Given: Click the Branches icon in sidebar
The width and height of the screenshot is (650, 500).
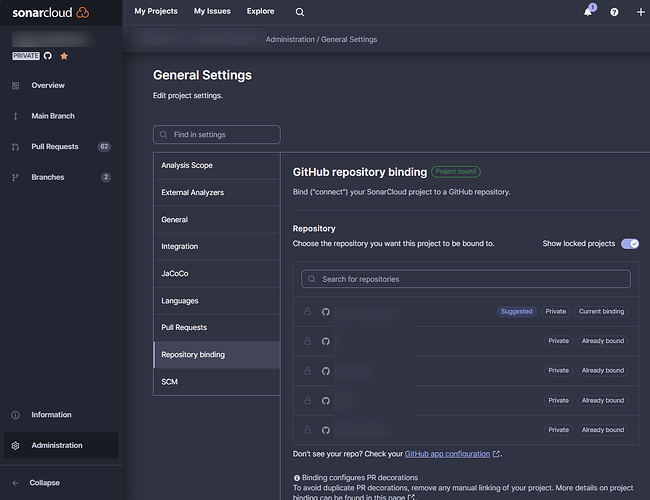Looking at the screenshot, I should point(15,177).
